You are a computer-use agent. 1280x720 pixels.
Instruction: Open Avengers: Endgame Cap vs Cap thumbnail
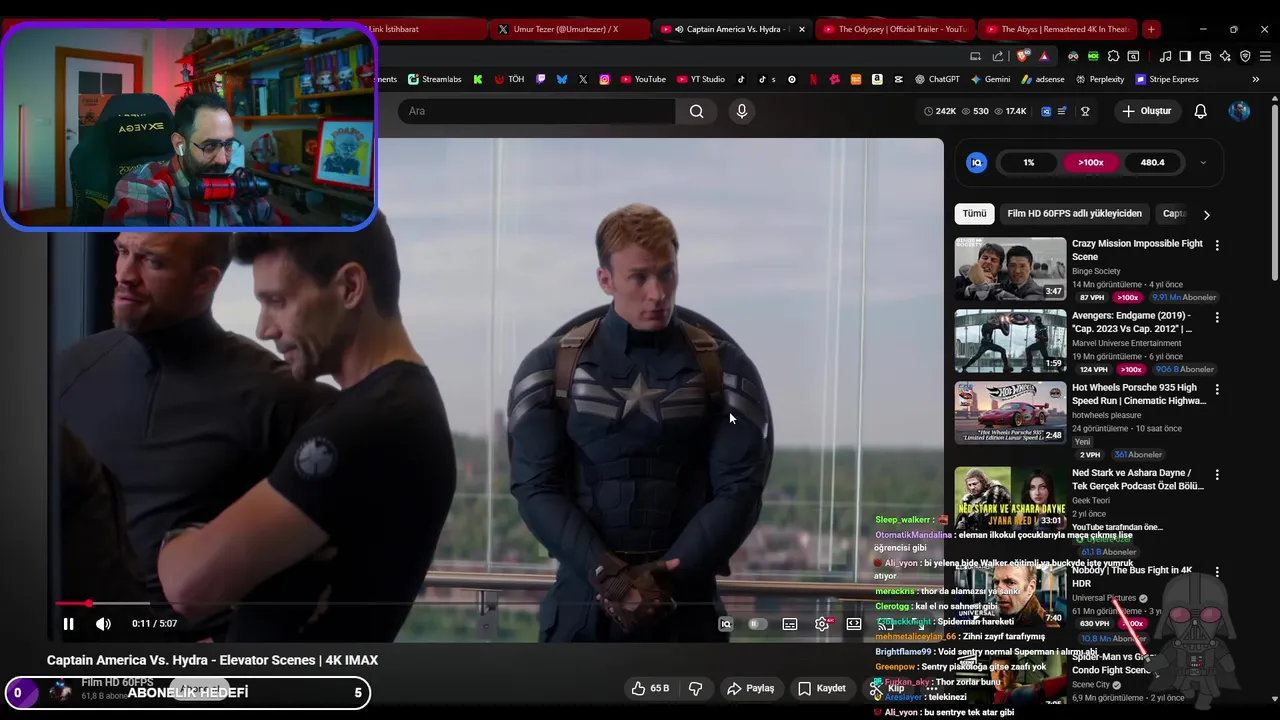coord(1010,341)
